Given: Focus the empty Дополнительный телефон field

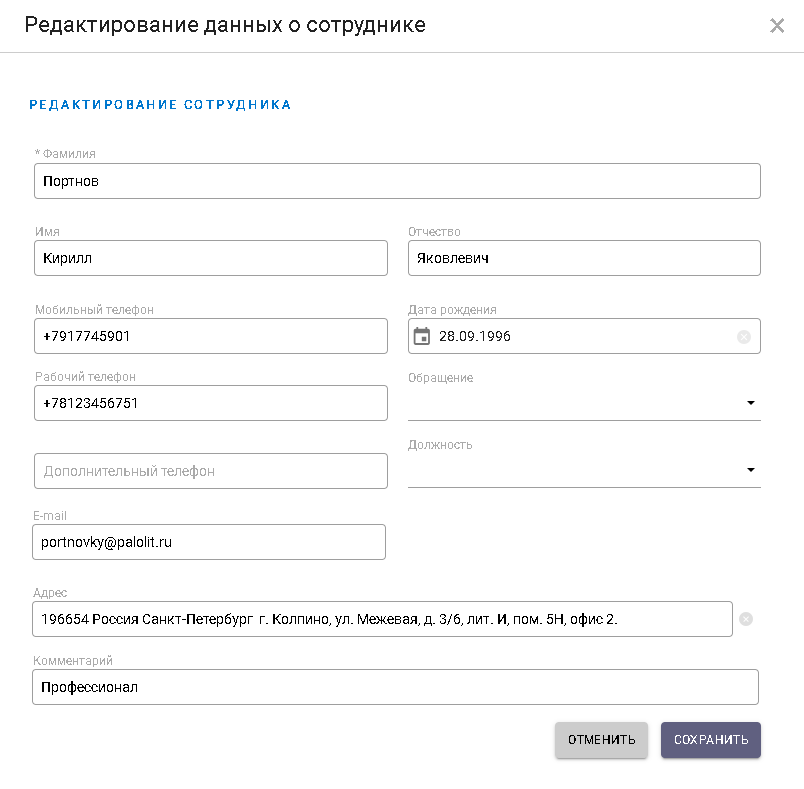Looking at the screenshot, I should [211, 471].
